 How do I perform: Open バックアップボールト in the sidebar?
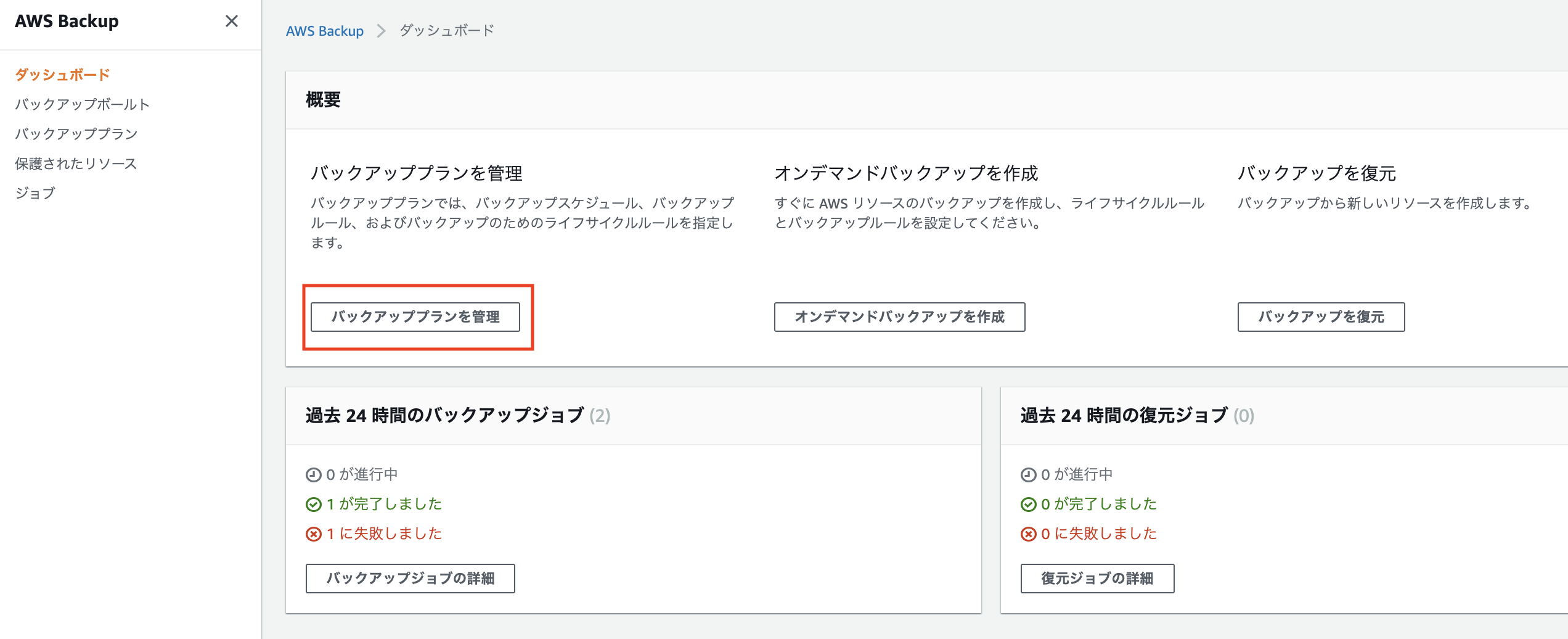83,104
